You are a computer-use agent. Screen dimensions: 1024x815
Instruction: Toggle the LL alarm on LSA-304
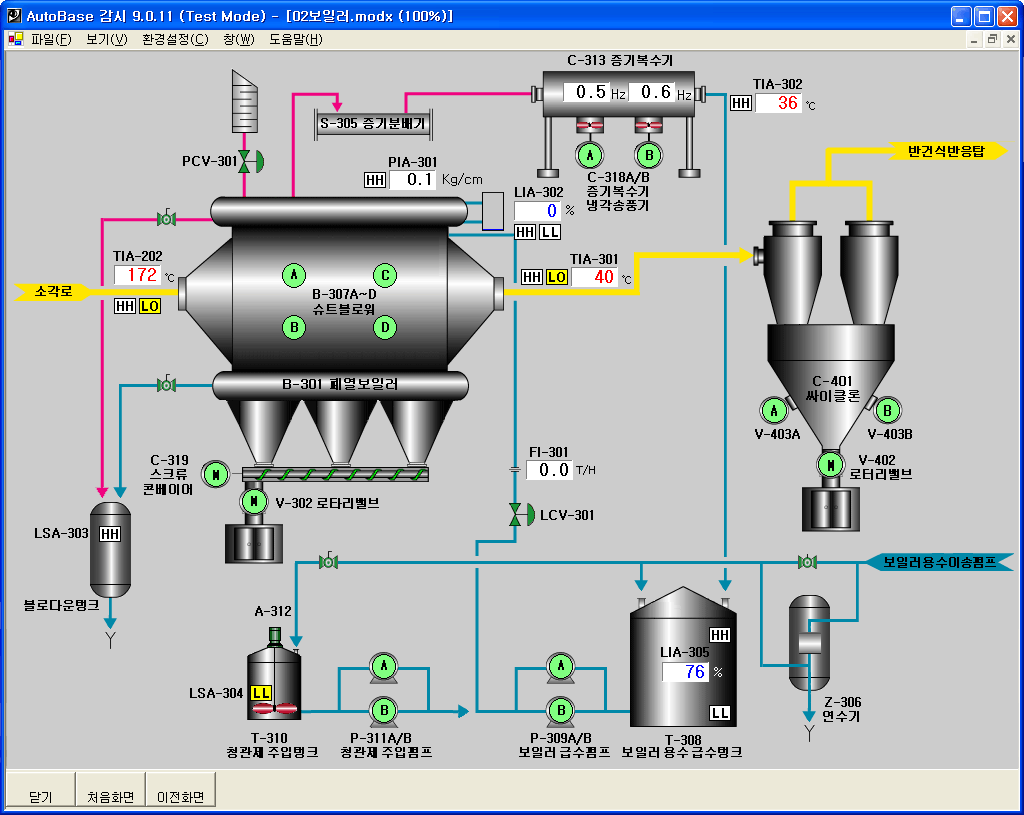(x=261, y=692)
